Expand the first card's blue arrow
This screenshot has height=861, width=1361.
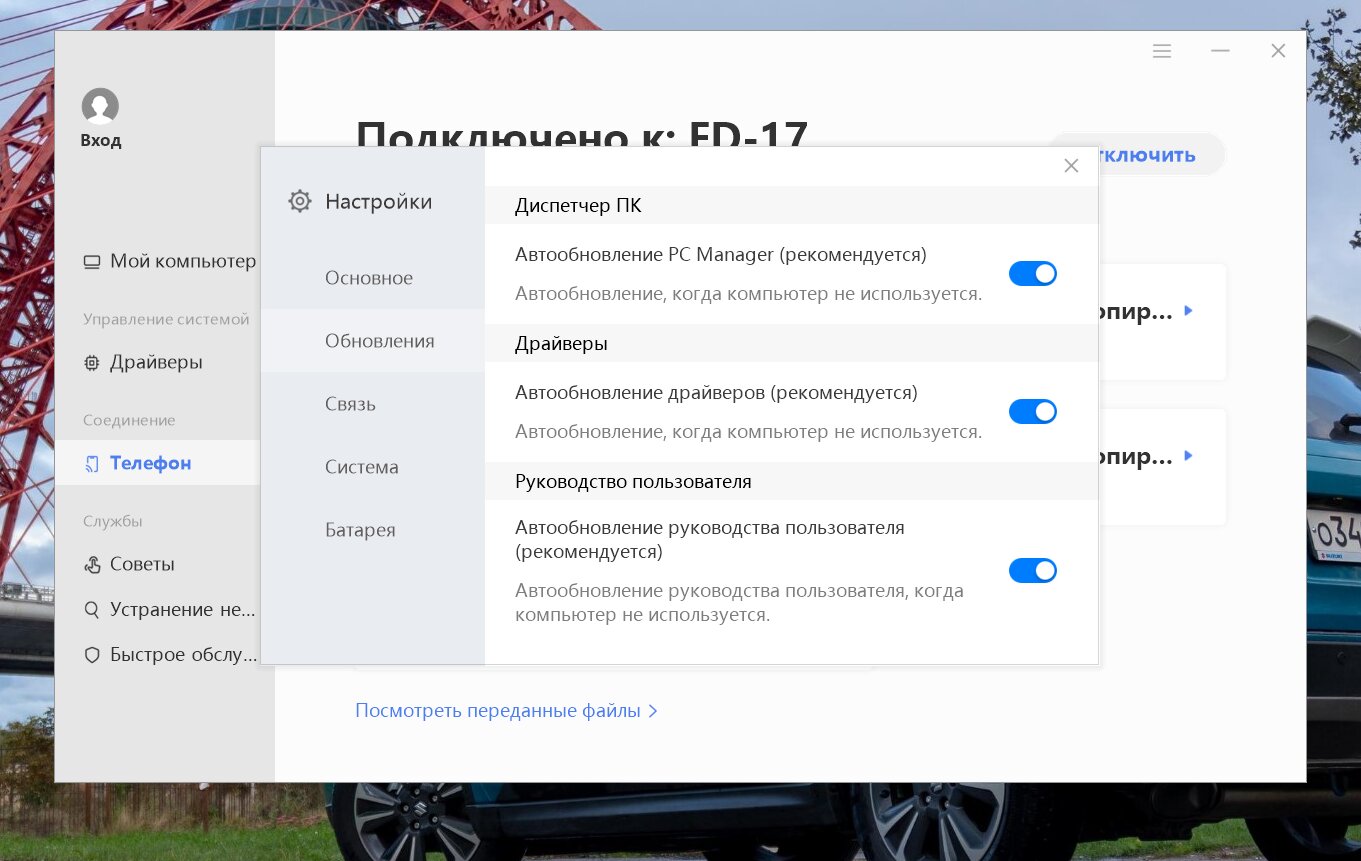tap(1188, 311)
